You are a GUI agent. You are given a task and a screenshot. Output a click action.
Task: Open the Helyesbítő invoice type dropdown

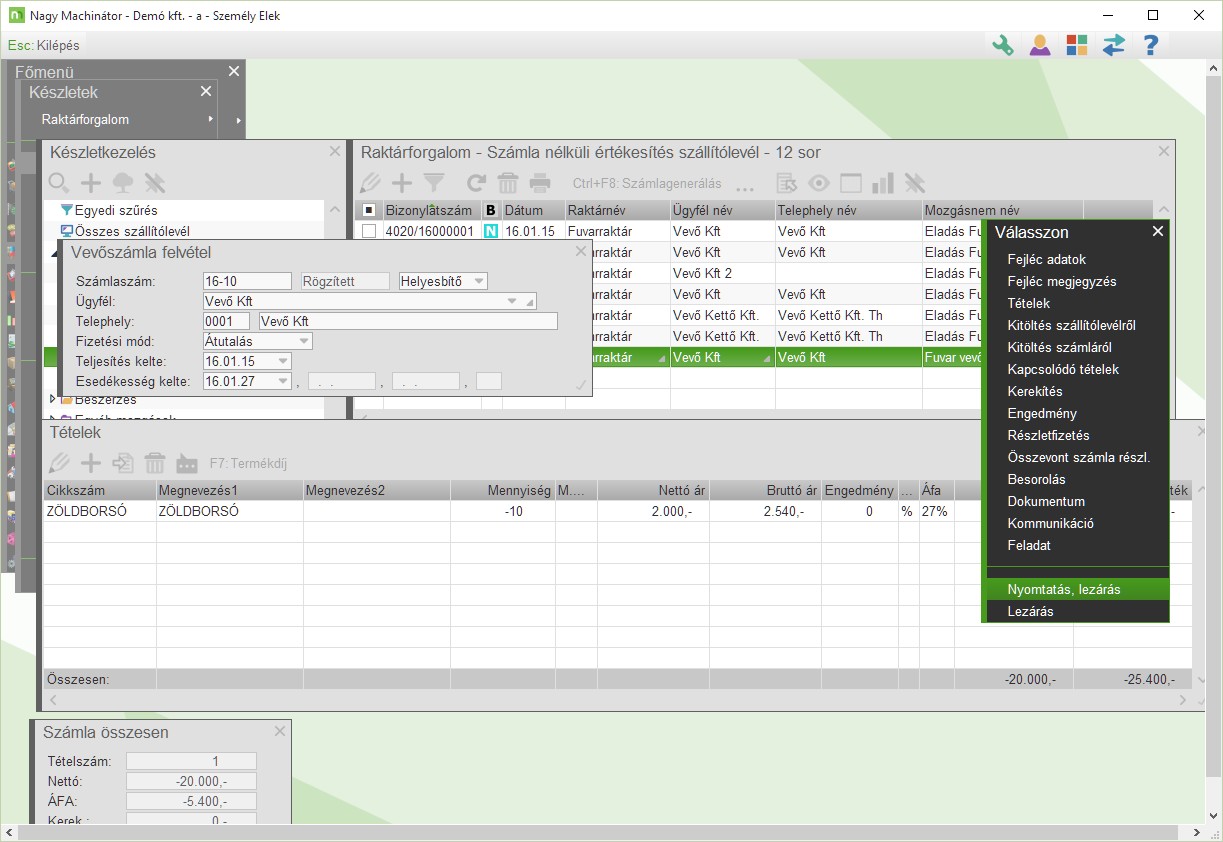(x=479, y=281)
